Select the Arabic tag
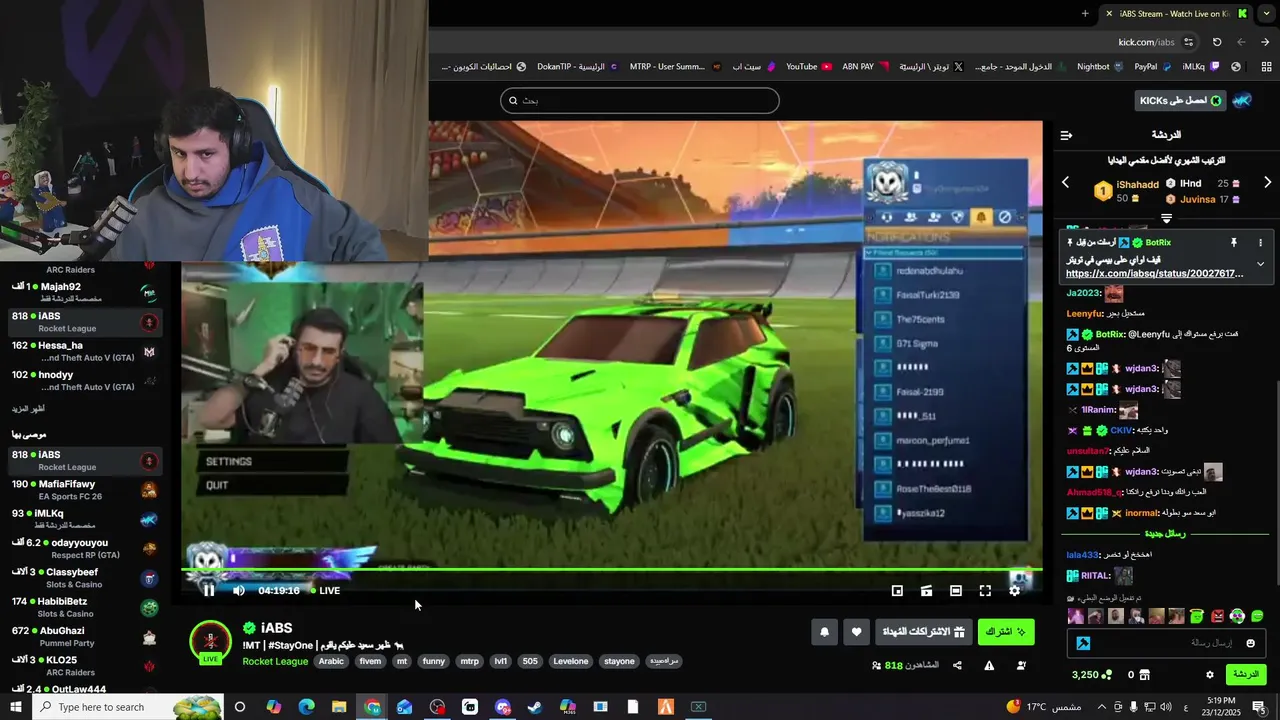 (331, 661)
